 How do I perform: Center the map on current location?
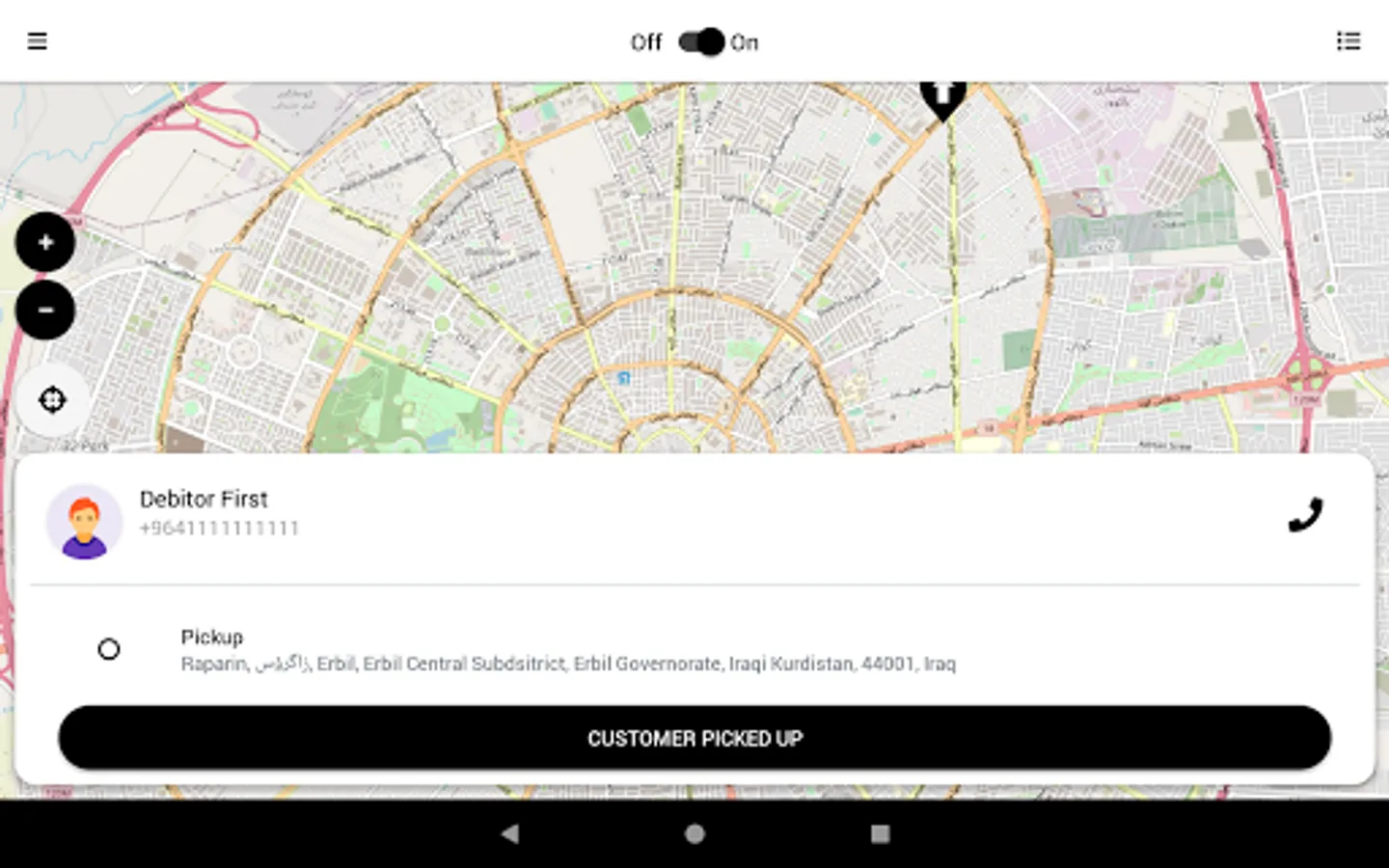pyautogui.click(x=51, y=399)
